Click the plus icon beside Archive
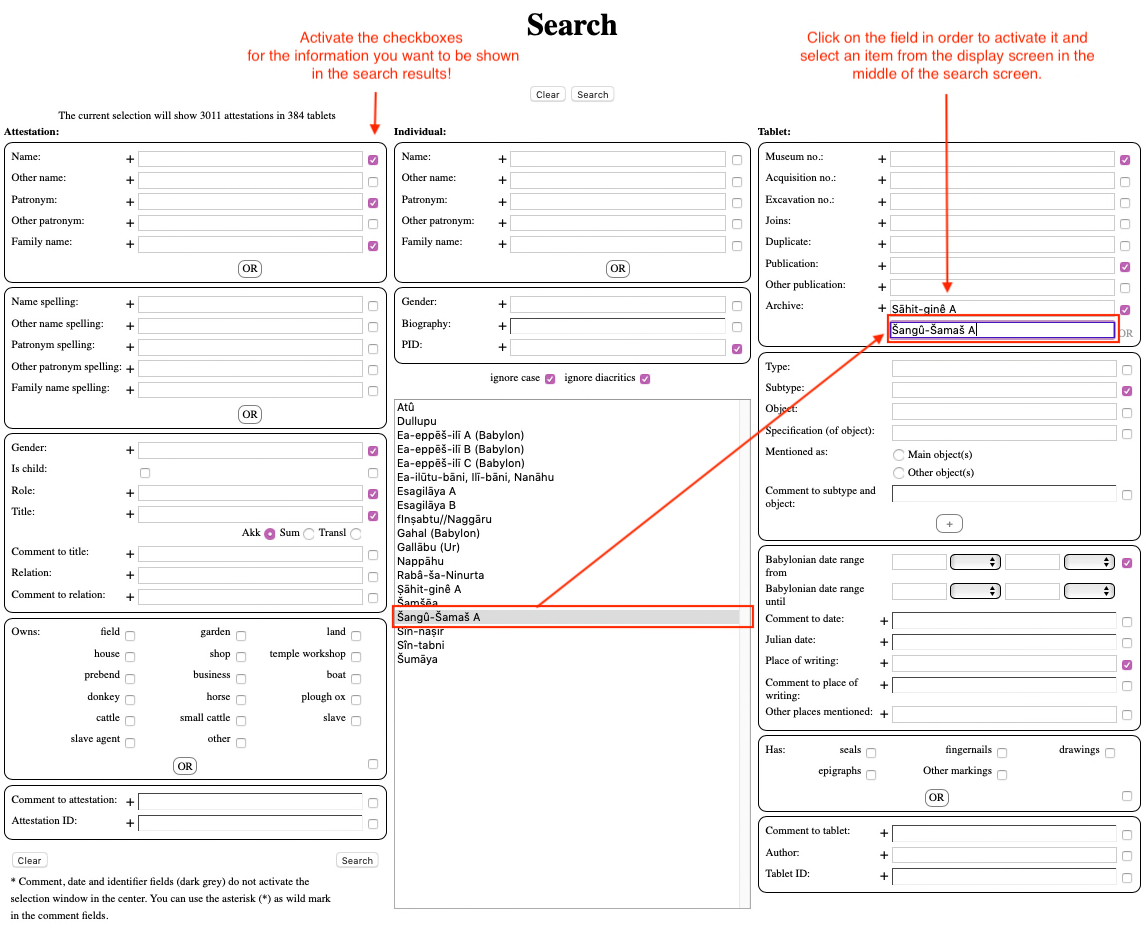 (x=882, y=308)
